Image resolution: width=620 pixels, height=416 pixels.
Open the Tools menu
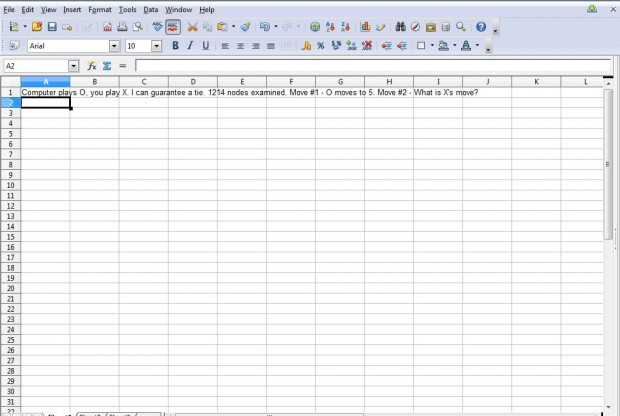click(x=127, y=9)
